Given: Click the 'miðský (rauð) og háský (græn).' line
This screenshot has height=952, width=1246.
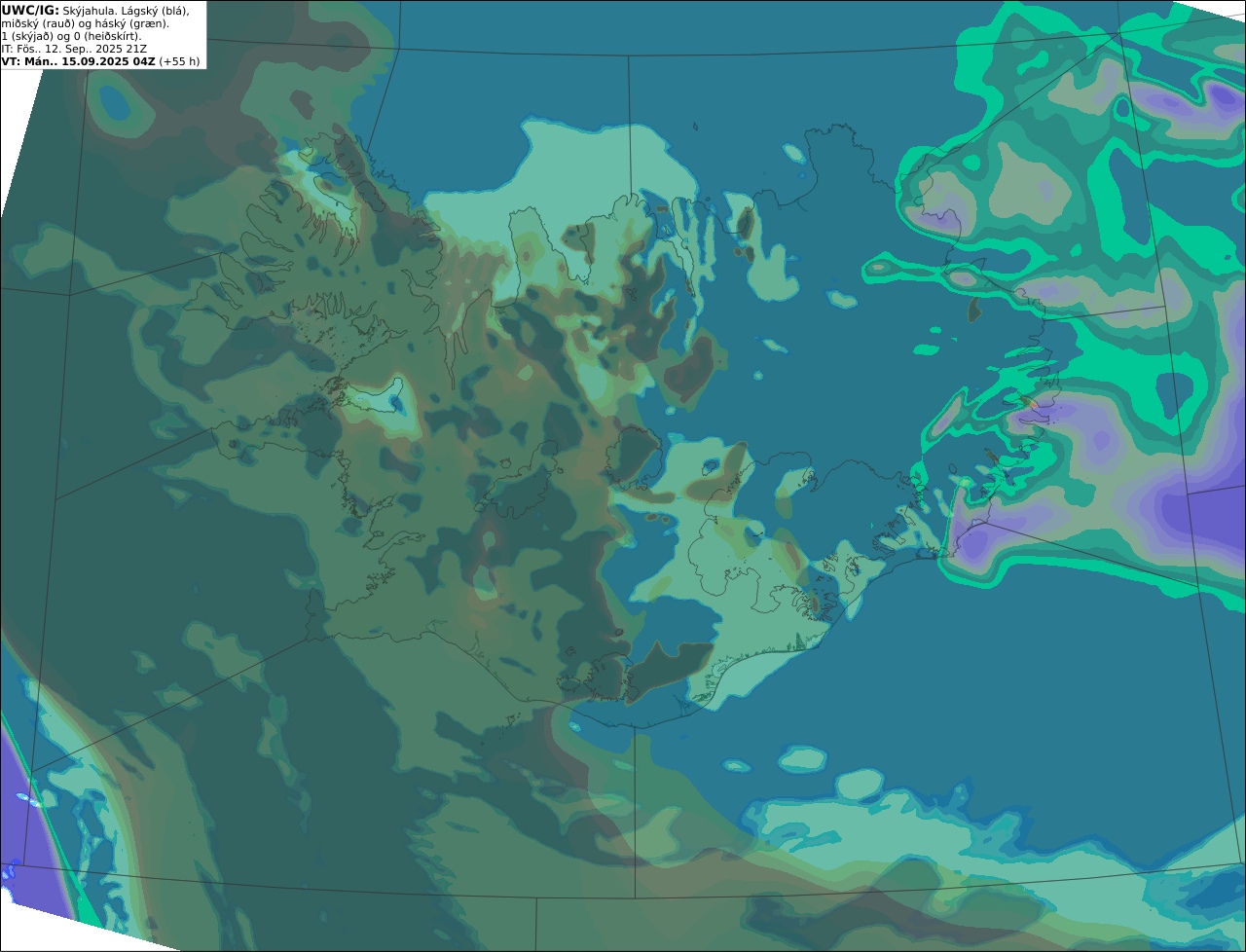Looking at the screenshot, I should point(85,23).
